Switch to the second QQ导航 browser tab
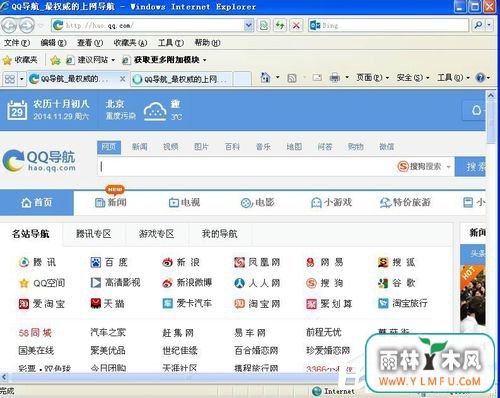 tap(181, 79)
